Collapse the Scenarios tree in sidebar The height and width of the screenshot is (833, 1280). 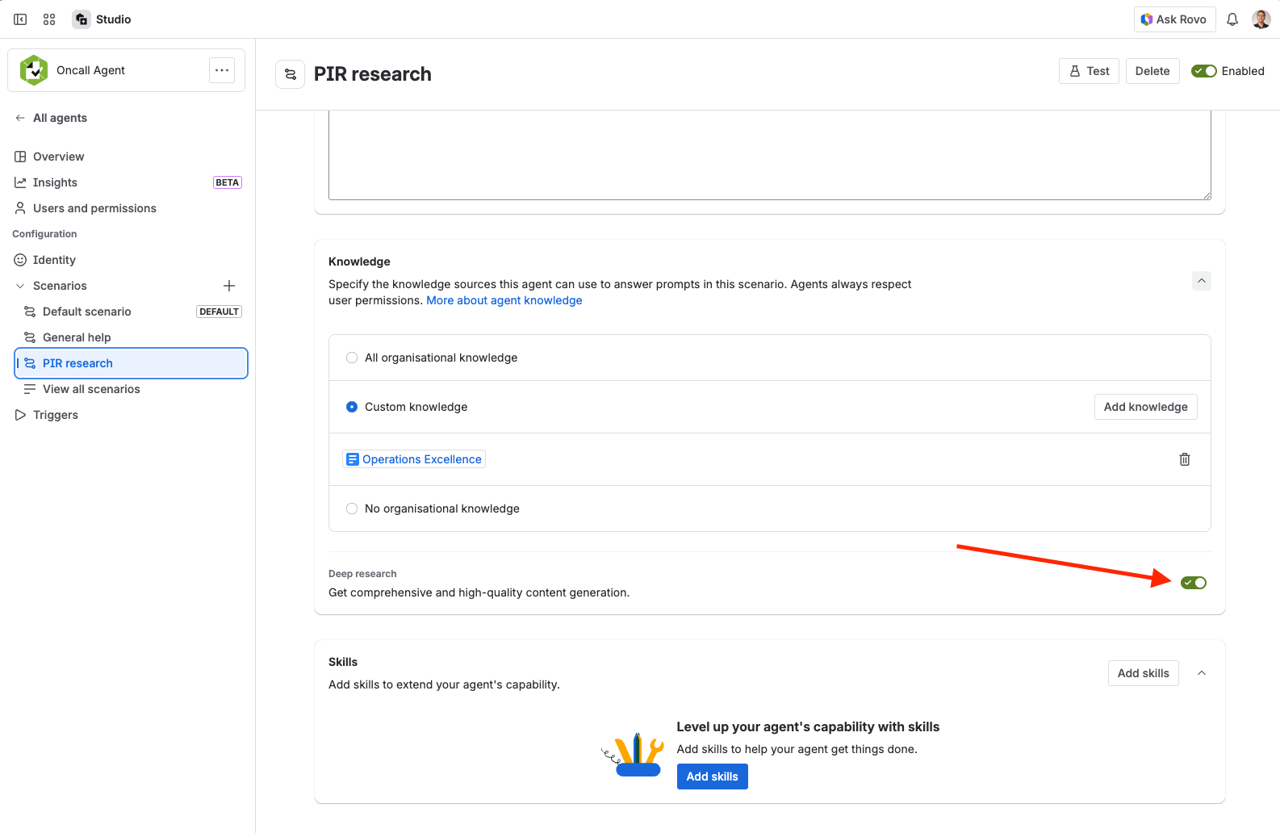(x=22, y=285)
